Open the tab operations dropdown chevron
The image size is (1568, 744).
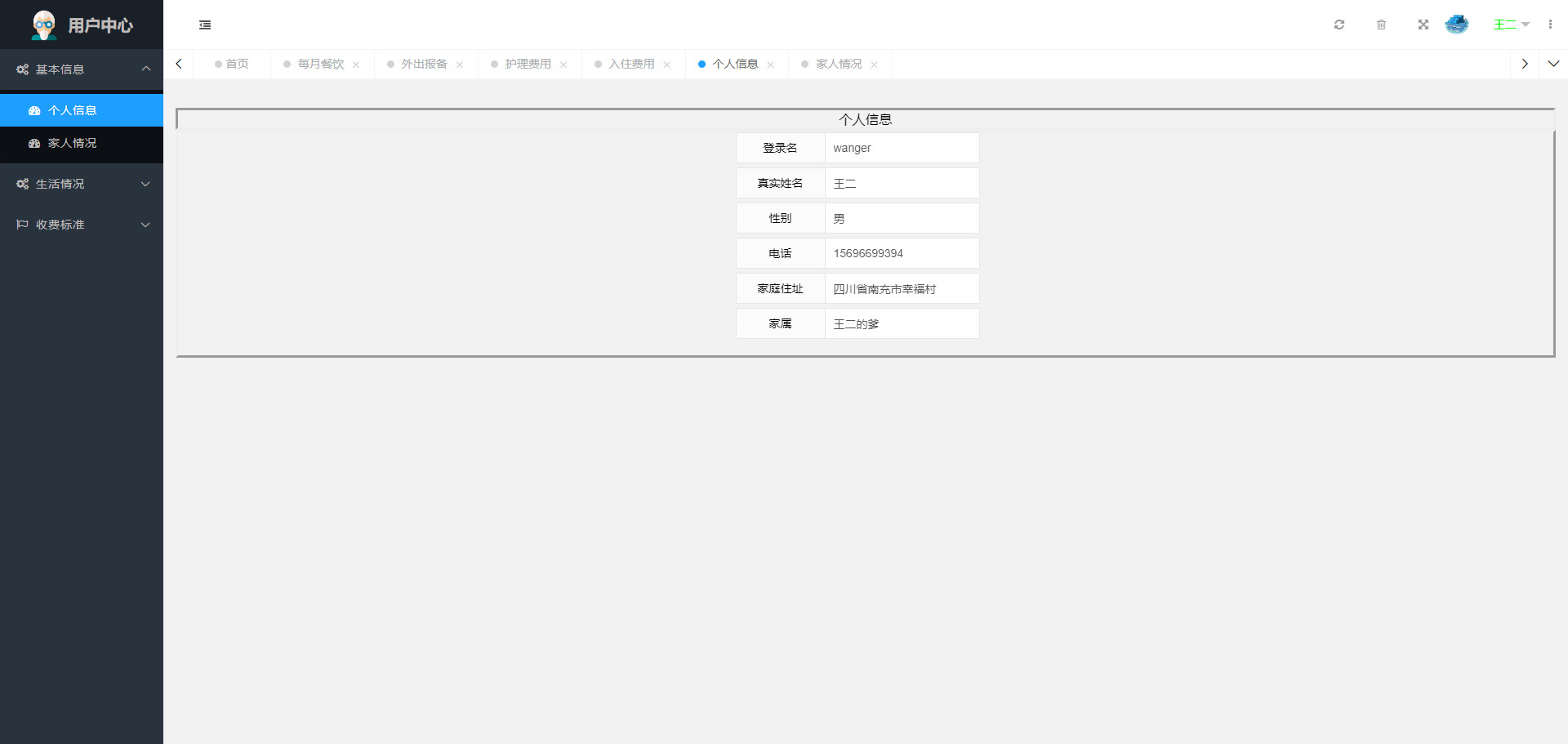(x=1553, y=64)
